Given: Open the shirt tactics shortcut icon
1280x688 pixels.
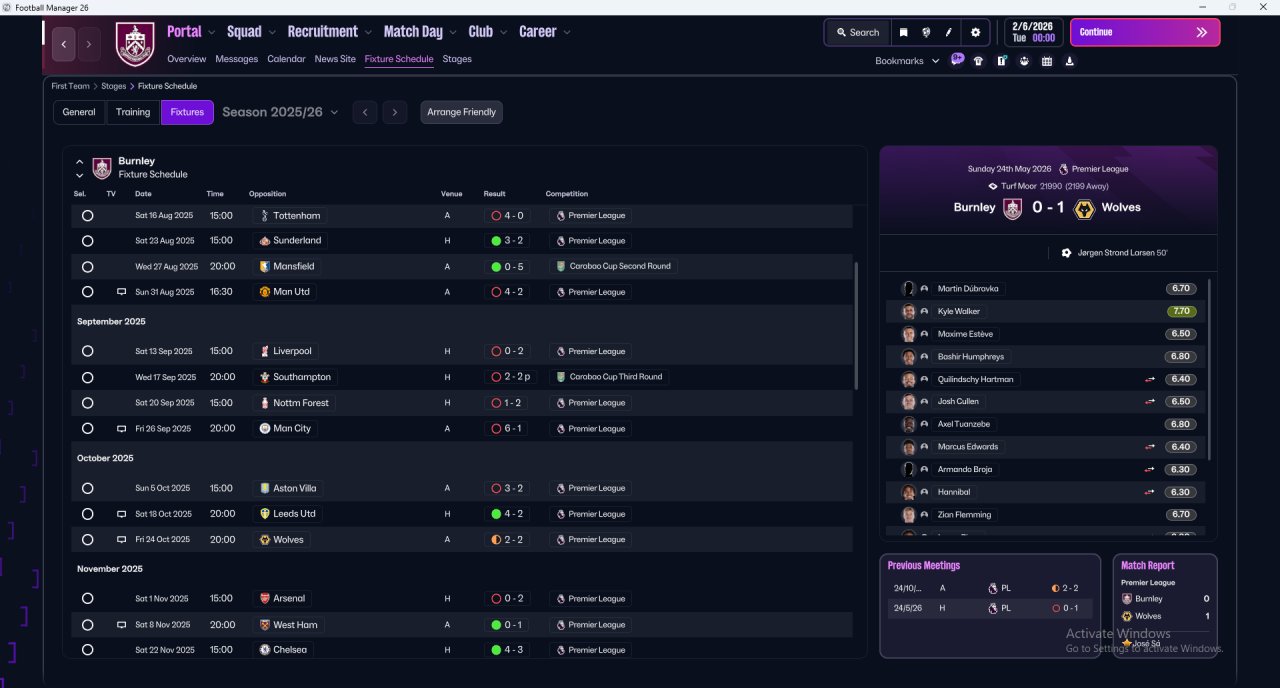Looking at the screenshot, I should (978, 61).
